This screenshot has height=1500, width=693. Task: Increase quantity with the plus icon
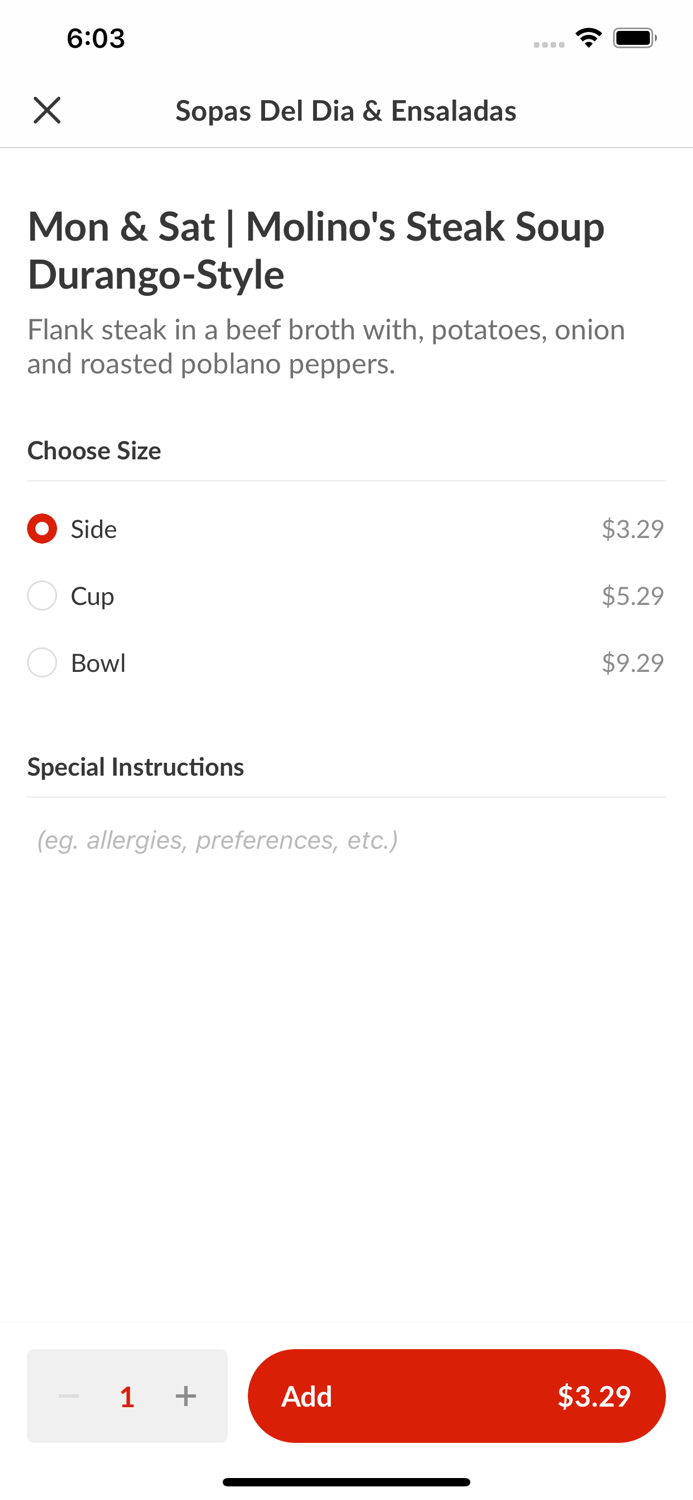(186, 1396)
